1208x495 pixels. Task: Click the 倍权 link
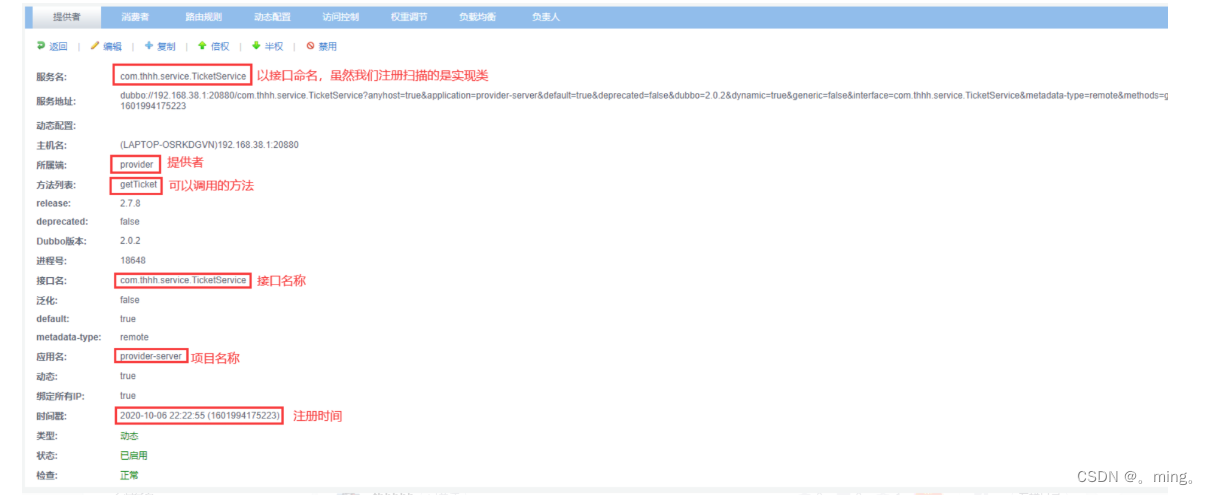pyautogui.click(x=220, y=47)
